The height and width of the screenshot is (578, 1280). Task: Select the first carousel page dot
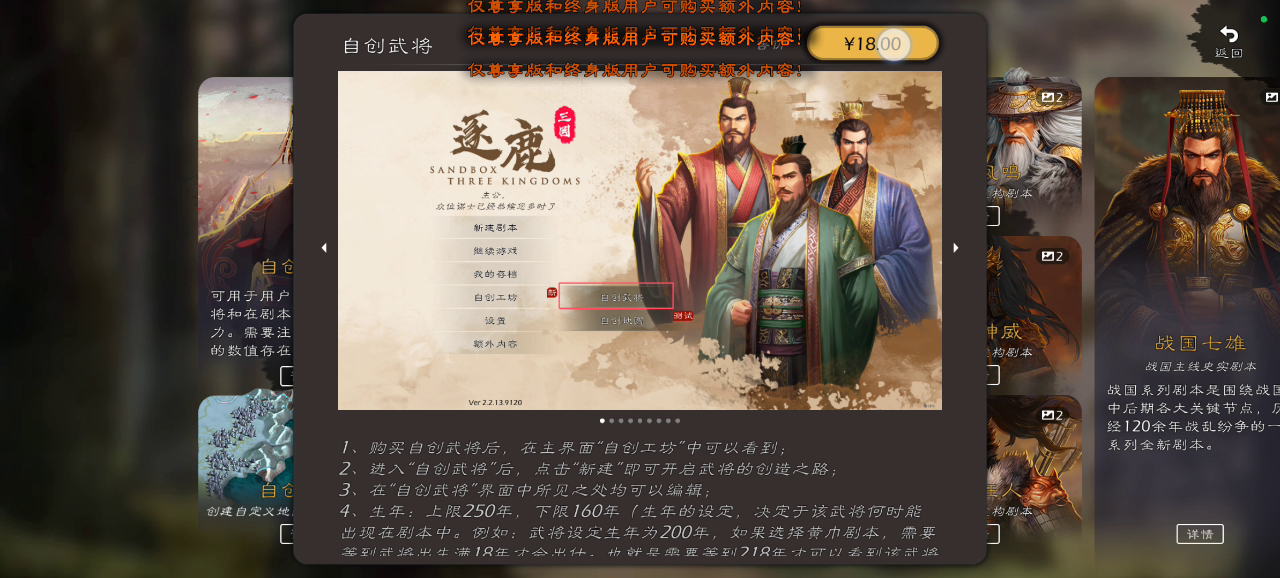click(x=602, y=421)
